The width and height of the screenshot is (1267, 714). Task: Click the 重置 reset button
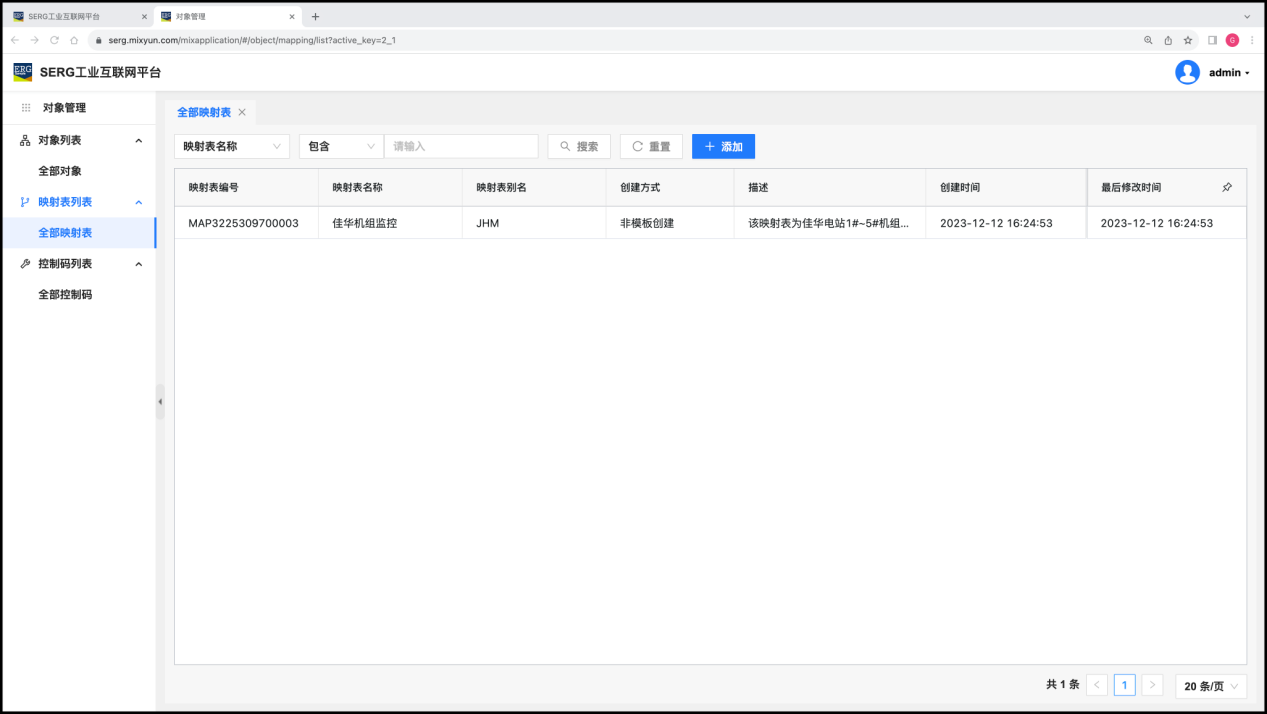[x=651, y=146]
